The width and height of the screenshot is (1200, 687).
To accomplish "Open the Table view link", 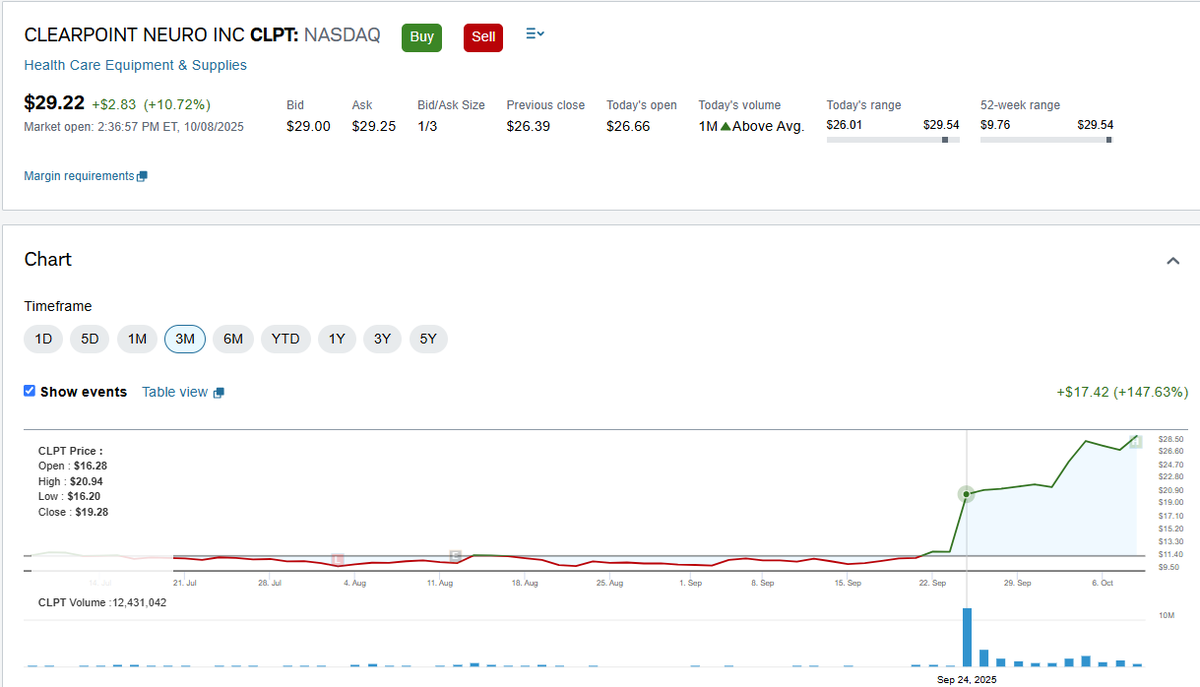I will click(175, 392).
